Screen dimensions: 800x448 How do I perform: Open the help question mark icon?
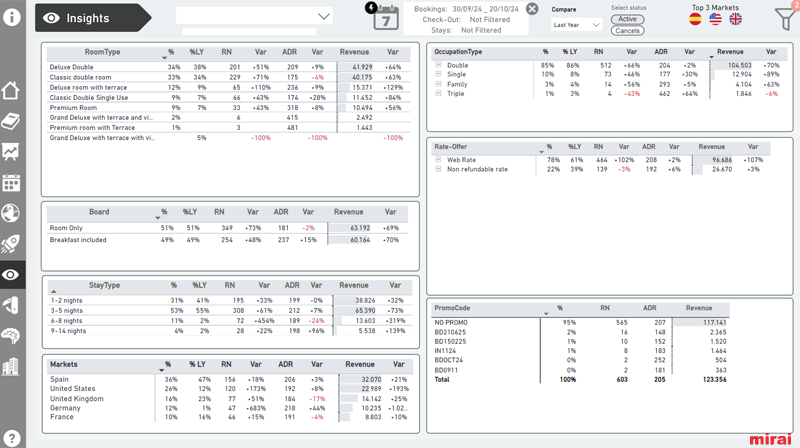pos(12,438)
